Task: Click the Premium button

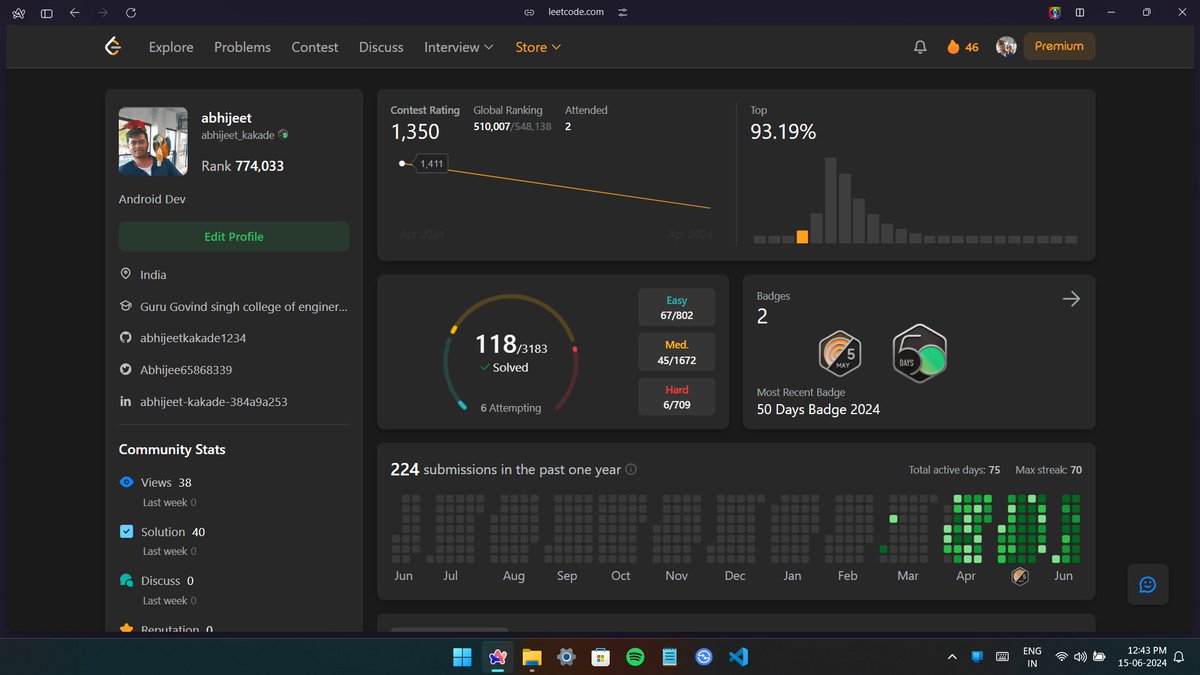Action: click(1059, 46)
